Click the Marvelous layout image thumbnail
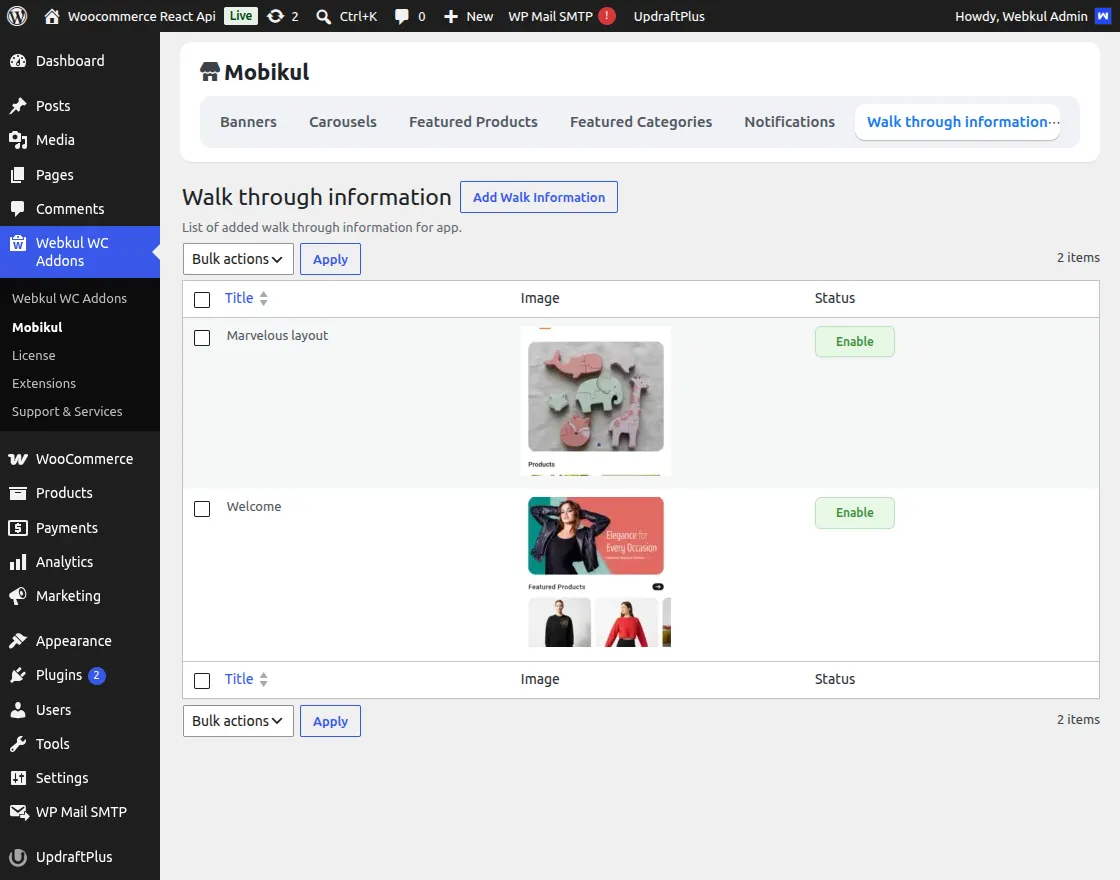 596,401
